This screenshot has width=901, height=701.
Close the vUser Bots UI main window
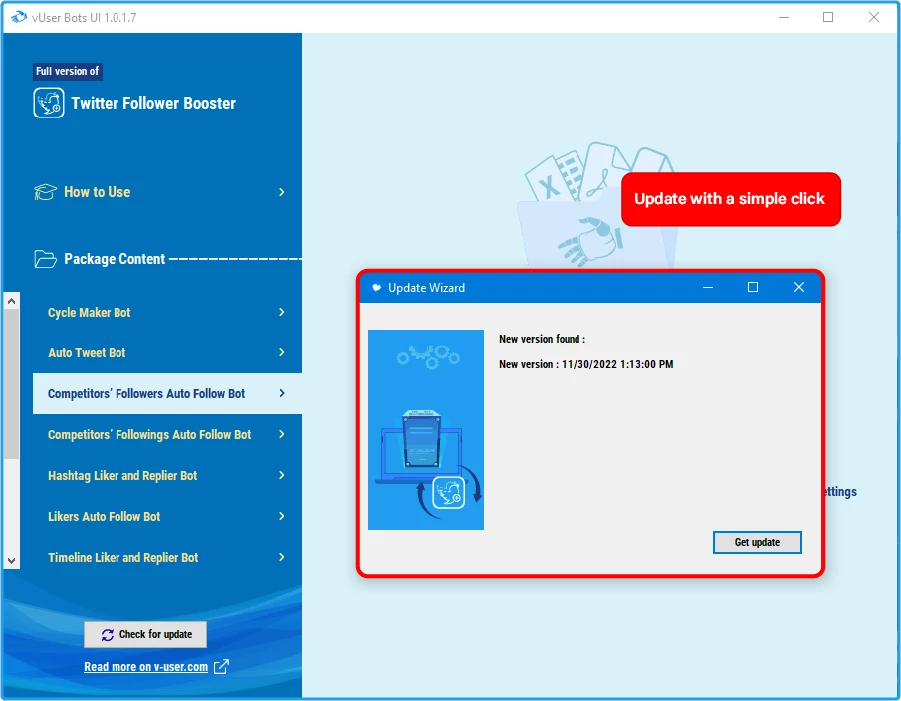pos(873,17)
